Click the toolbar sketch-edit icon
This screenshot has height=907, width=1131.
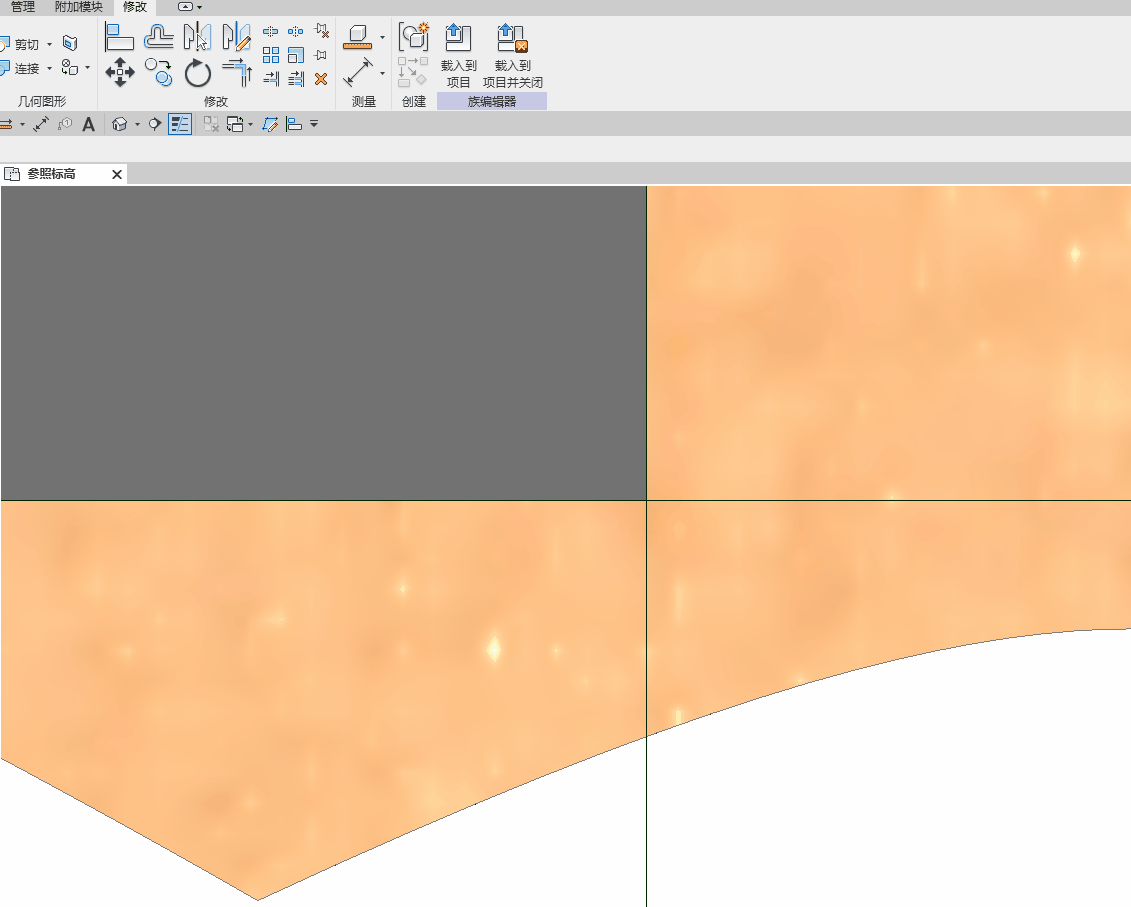tap(270, 124)
